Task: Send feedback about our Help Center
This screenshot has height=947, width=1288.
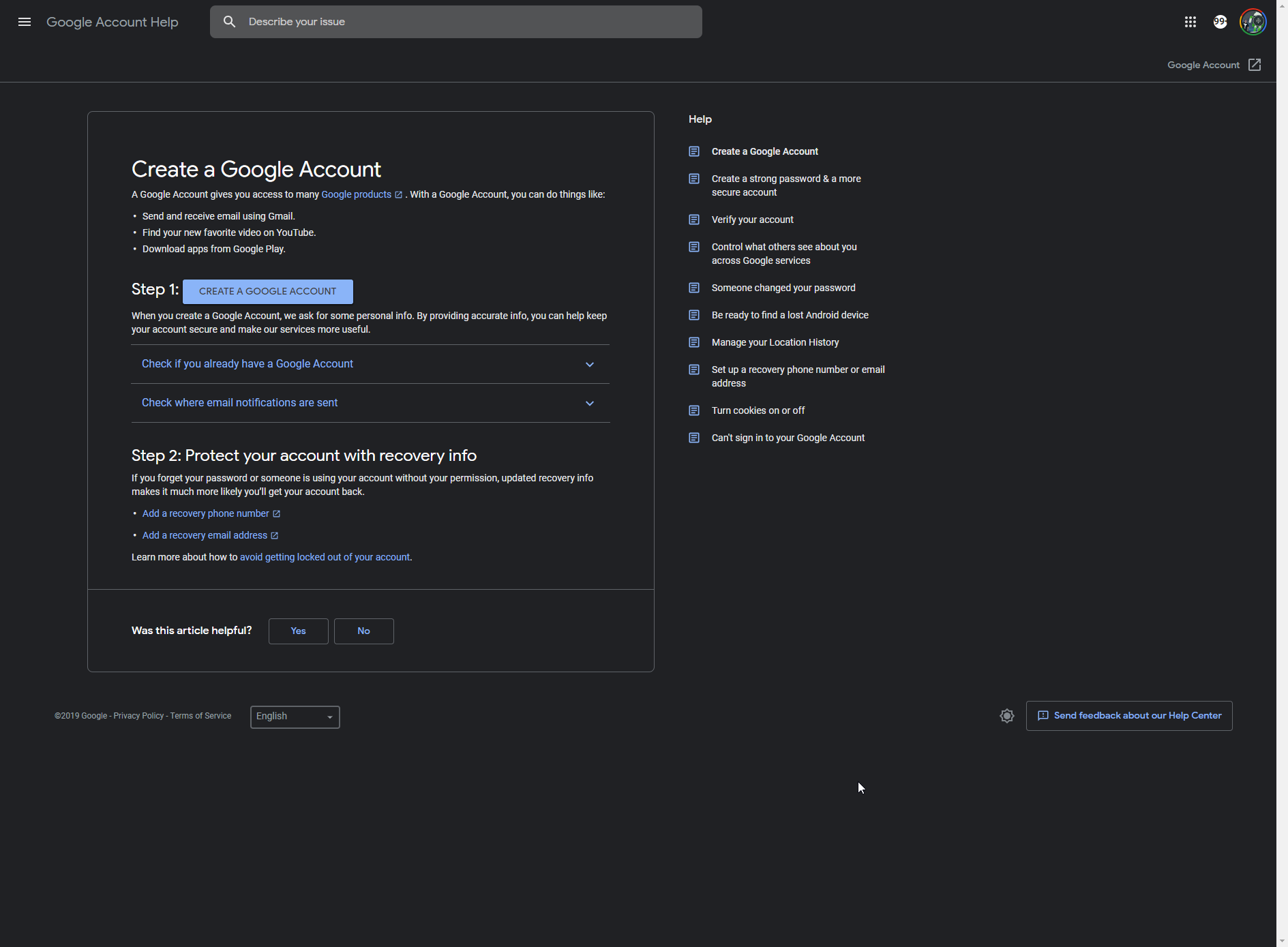Action: [1129, 716]
